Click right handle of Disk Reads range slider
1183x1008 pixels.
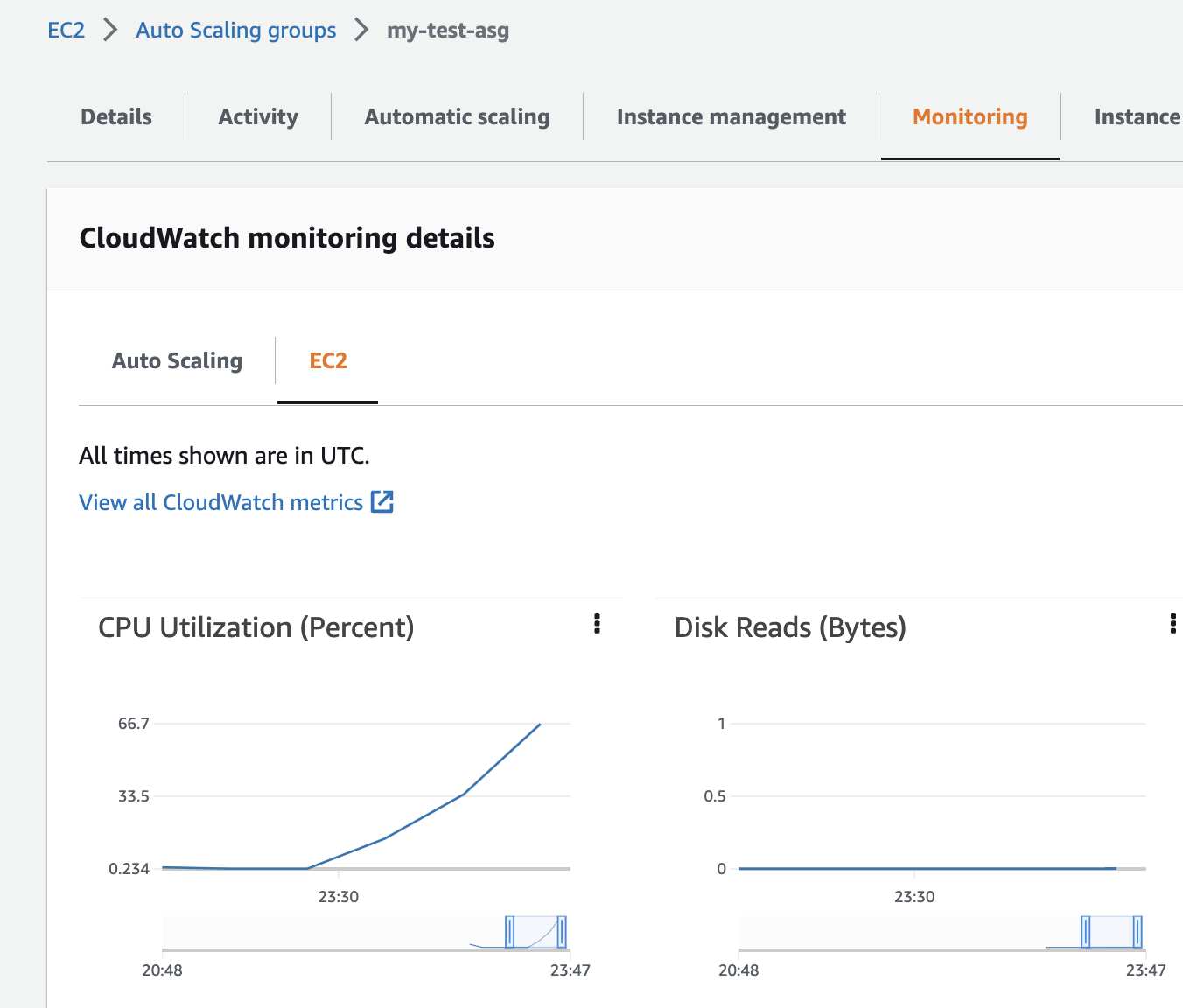(1137, 932)
